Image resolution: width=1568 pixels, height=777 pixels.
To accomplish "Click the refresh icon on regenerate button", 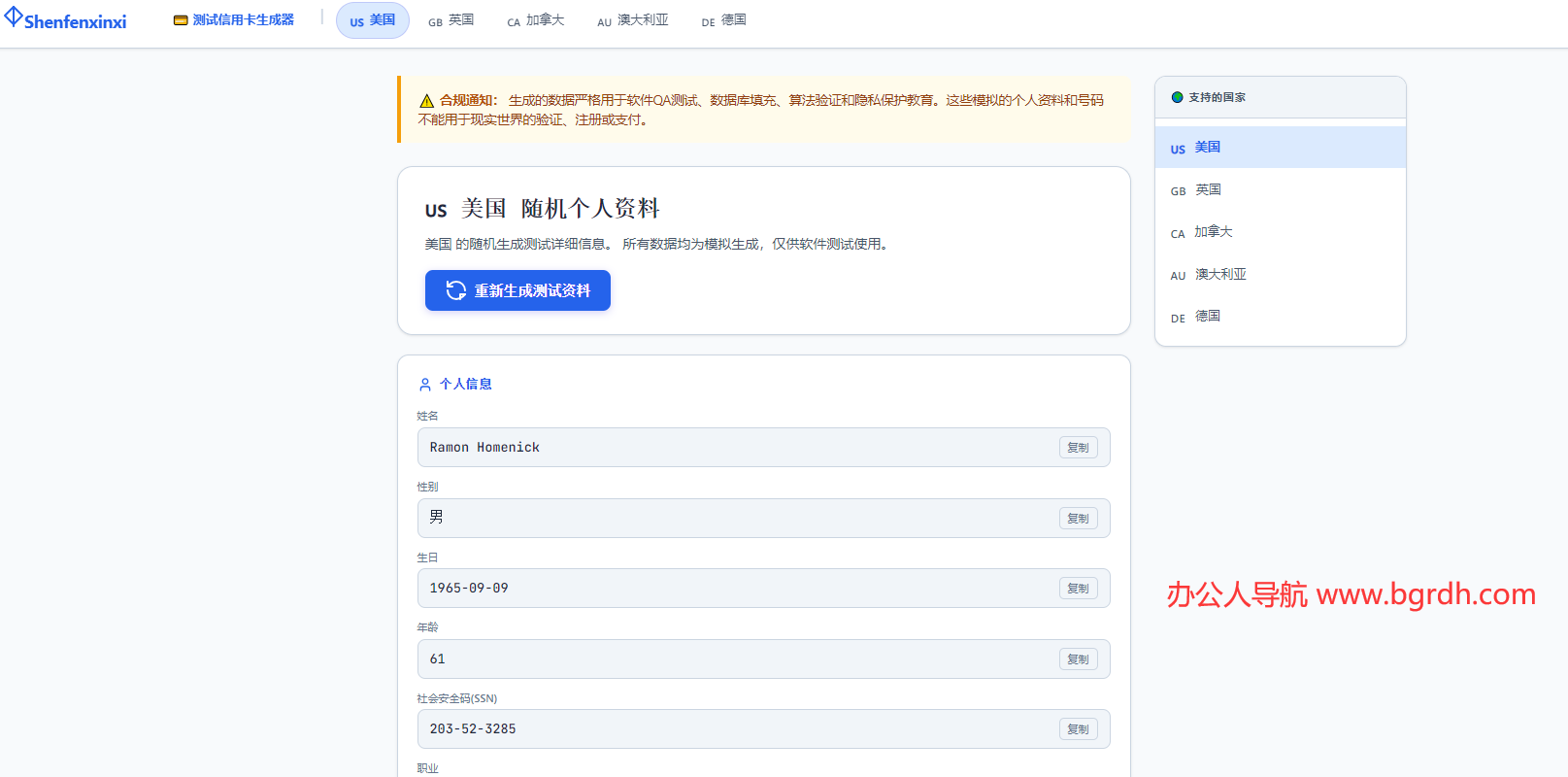I will tap(456, 290).
